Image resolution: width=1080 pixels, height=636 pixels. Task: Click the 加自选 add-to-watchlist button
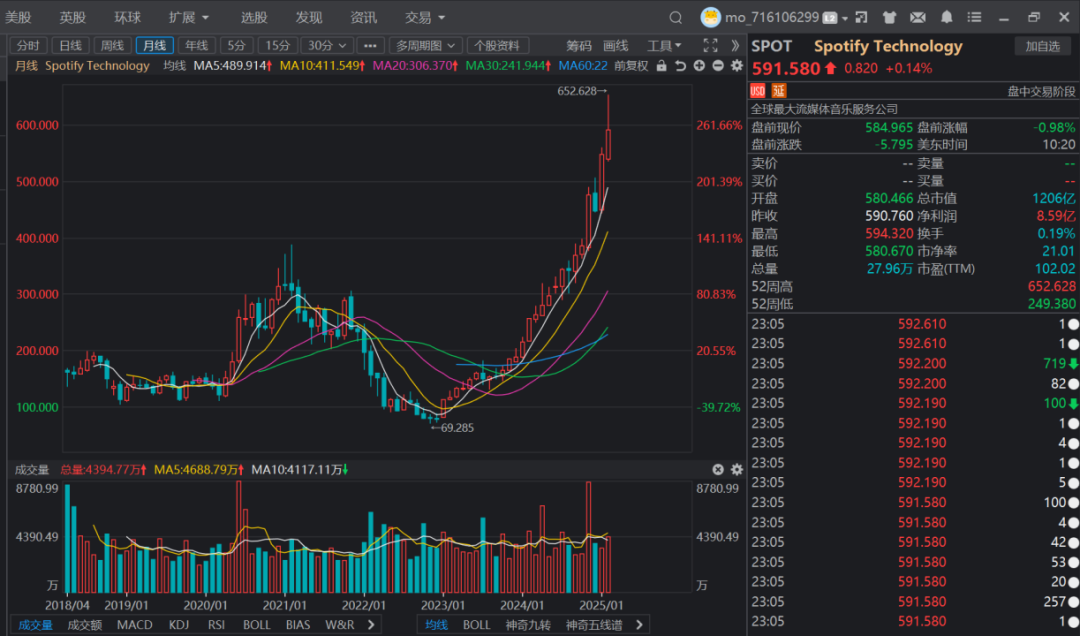tap(1043, 46)
